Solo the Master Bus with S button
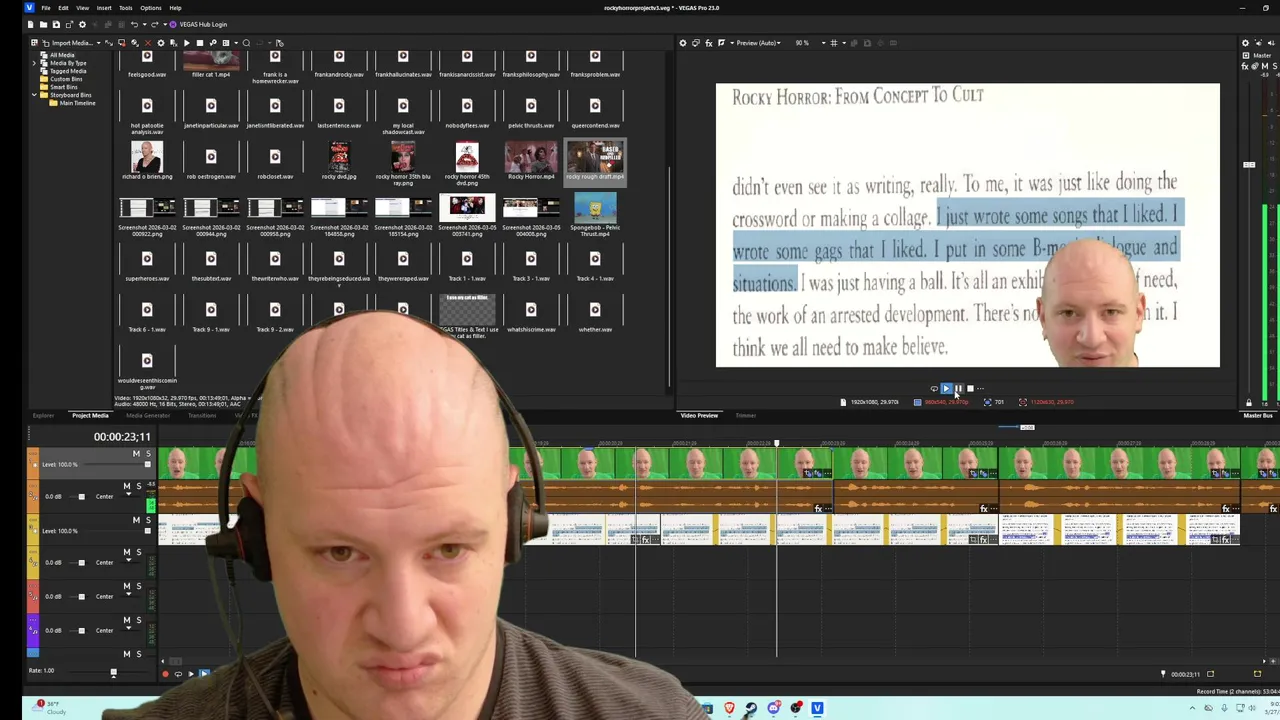This screenshot has width=1280, height=720. 1275,66
